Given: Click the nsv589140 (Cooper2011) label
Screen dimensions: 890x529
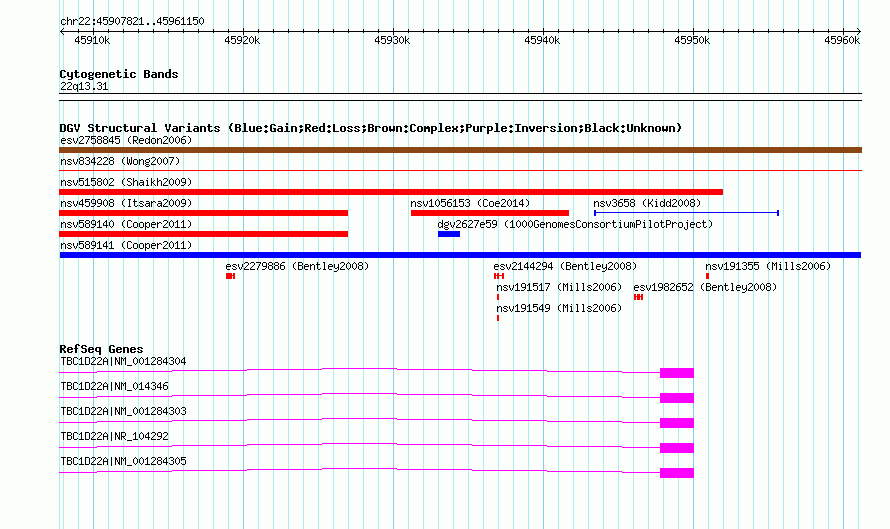Looking at the screenshot, I should tap(126, 224).
